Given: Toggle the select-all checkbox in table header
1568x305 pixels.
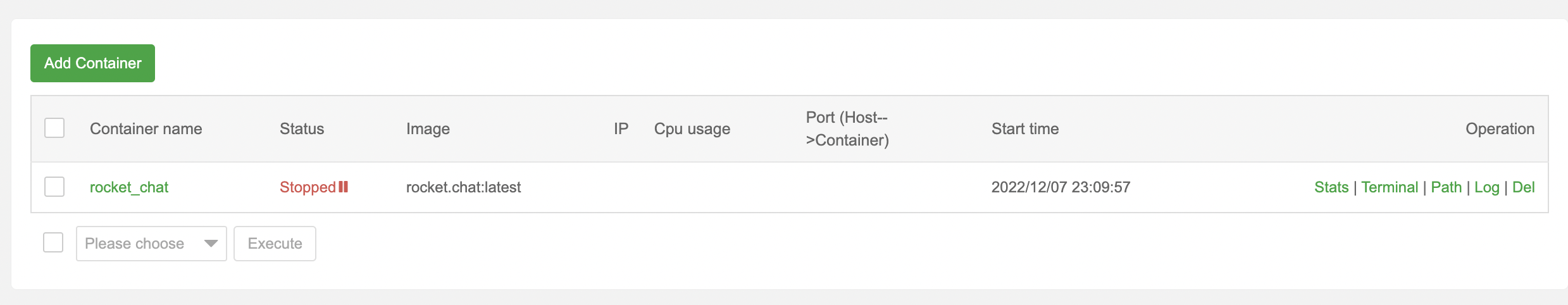Looking at the screenshot, I should coord(54,128).
